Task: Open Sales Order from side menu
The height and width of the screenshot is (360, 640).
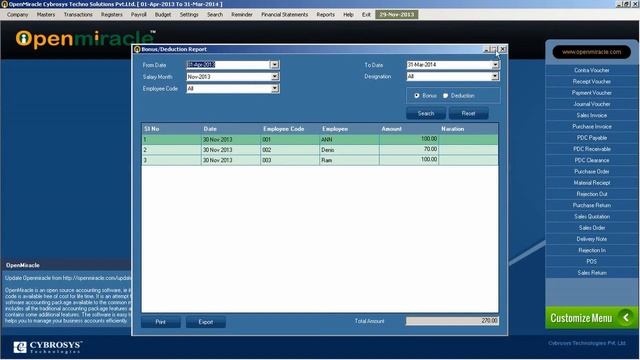Action: click(x=591, y=227)
